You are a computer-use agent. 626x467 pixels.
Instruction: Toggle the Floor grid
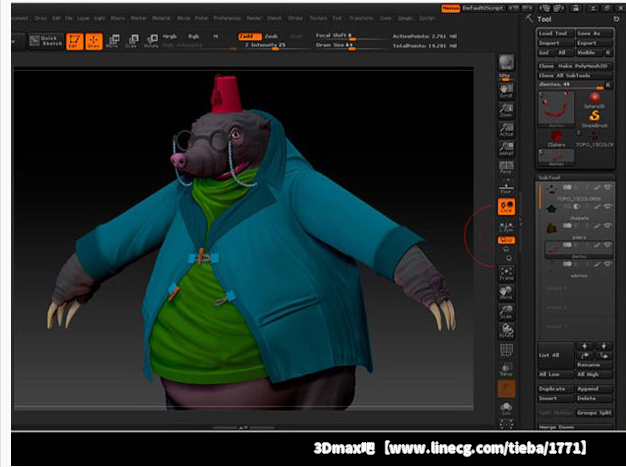(x=506, y=188)
